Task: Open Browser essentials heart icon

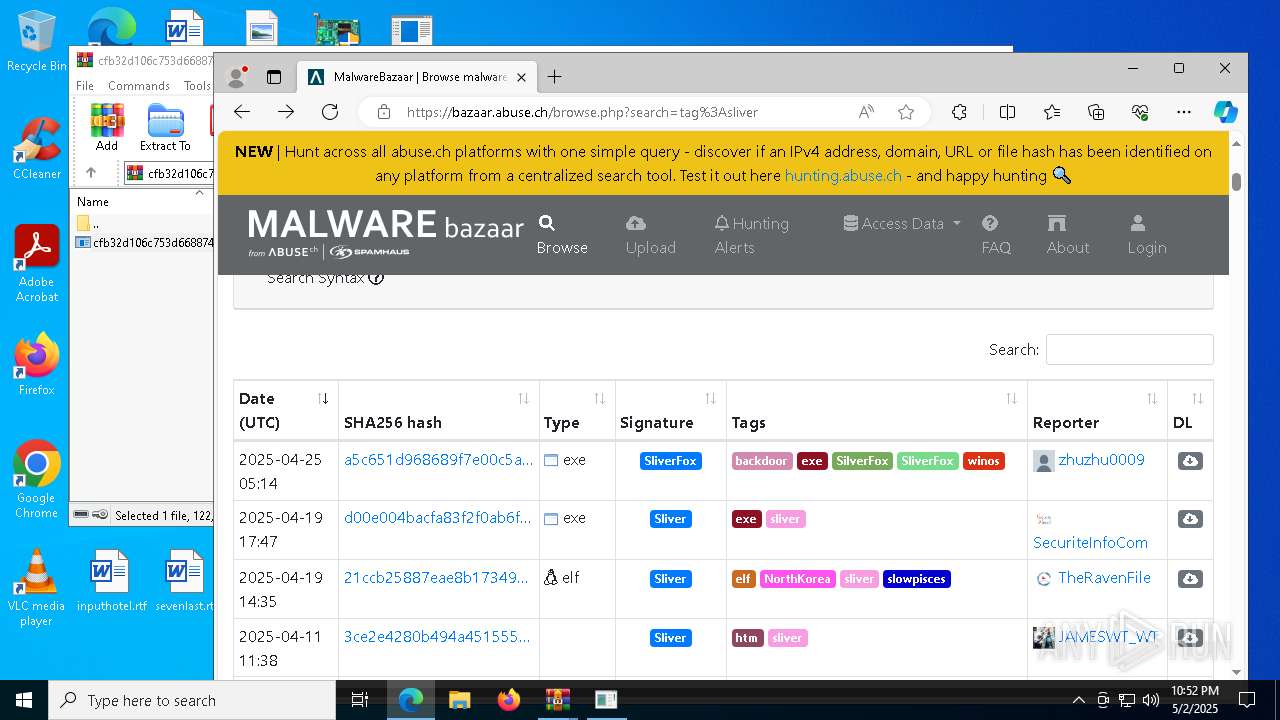Action: (1140, 112)
